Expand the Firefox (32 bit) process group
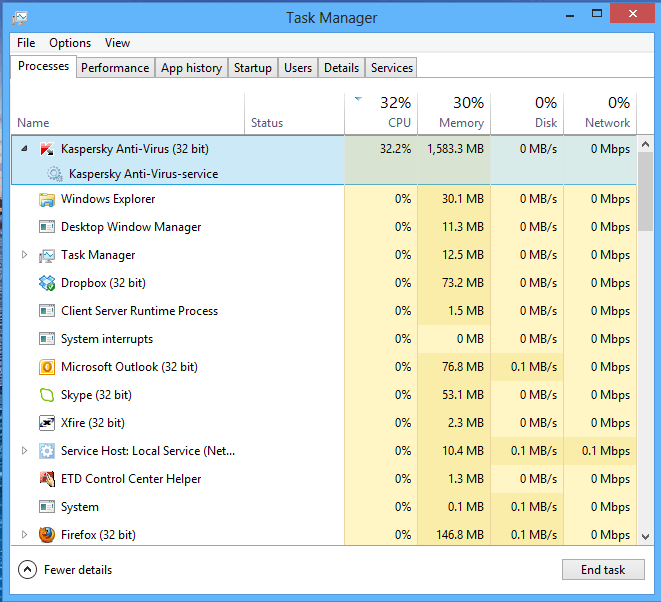Viewport: 661px width, 602px height. click(x=24, y=535)
